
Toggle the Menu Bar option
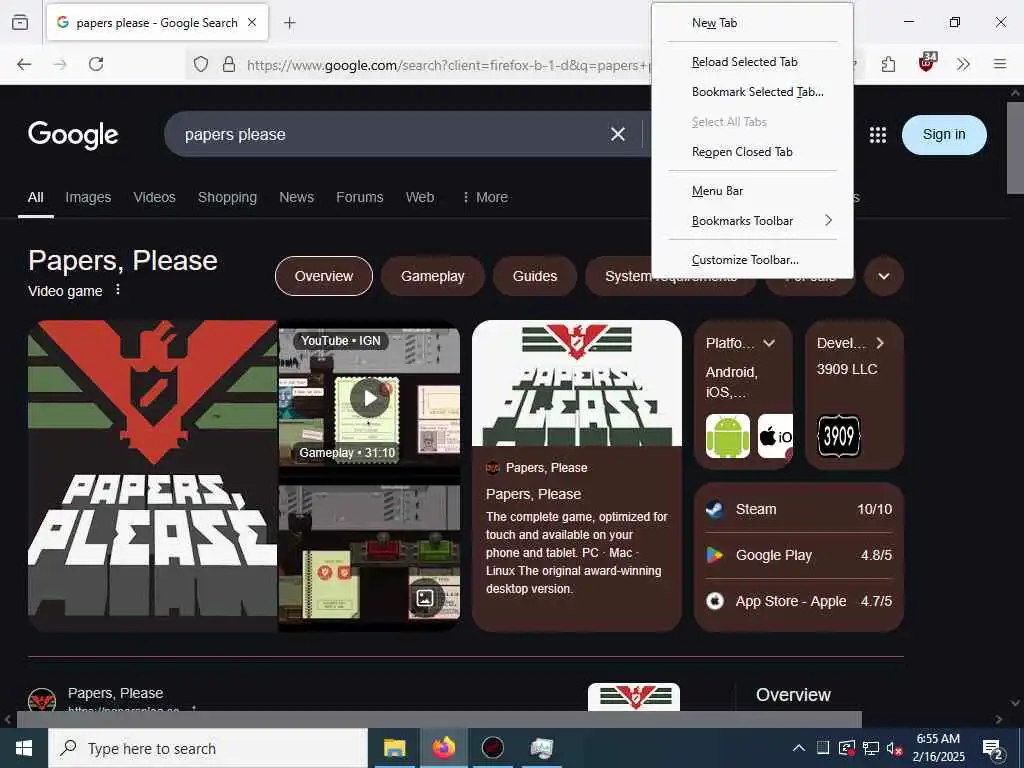coord(752,191)
